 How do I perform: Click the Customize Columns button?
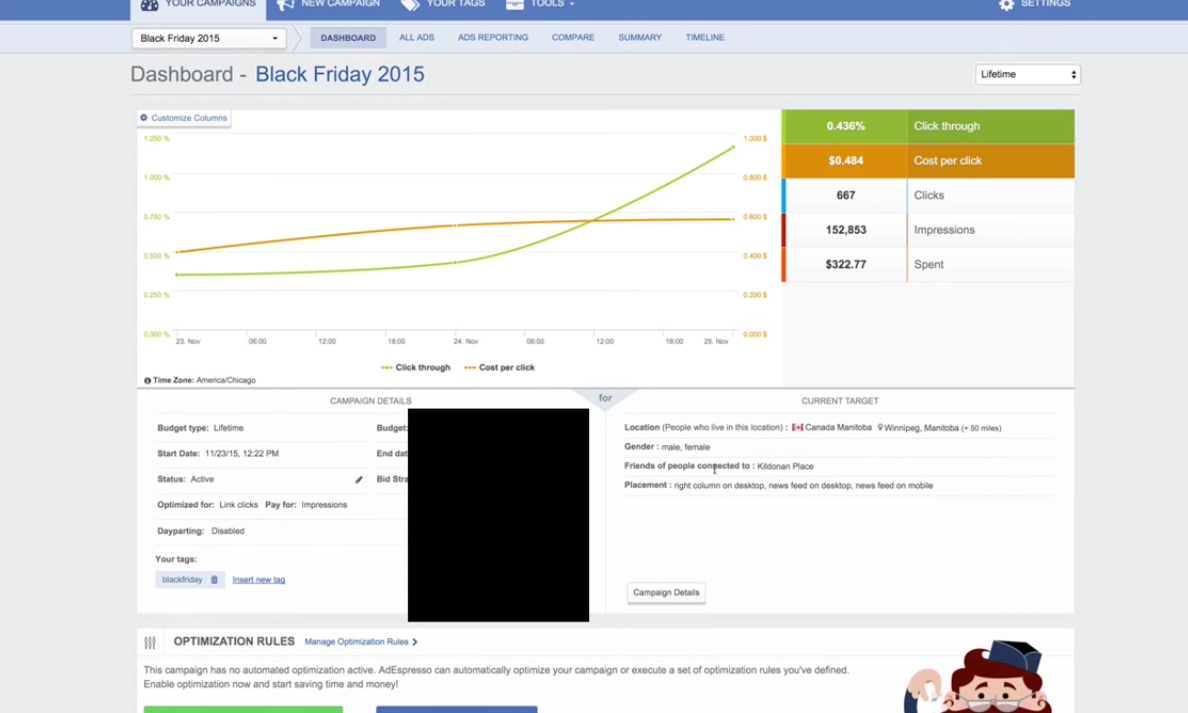click(x=184, y=118)
